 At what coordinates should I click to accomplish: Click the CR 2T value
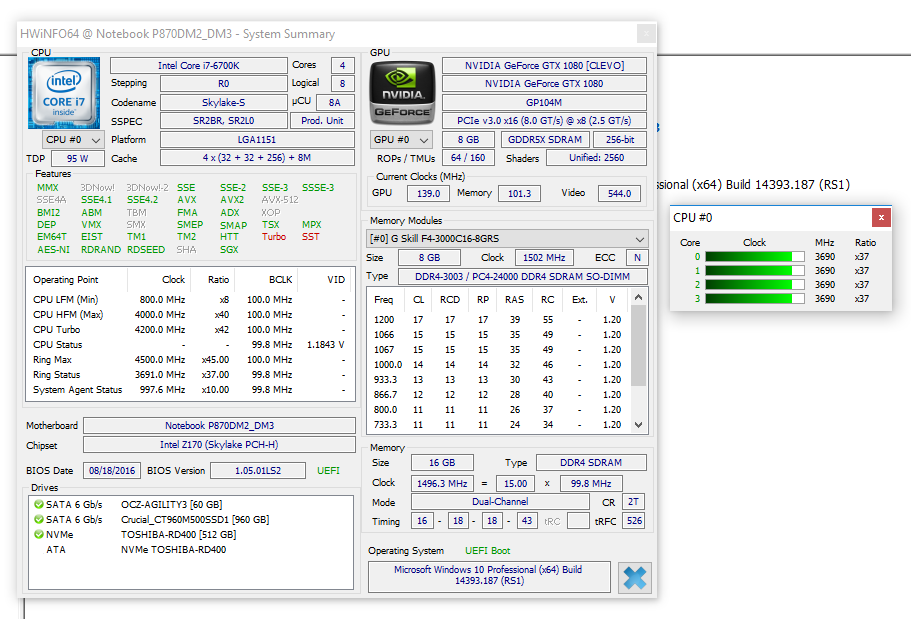click(x=633, y=502)
